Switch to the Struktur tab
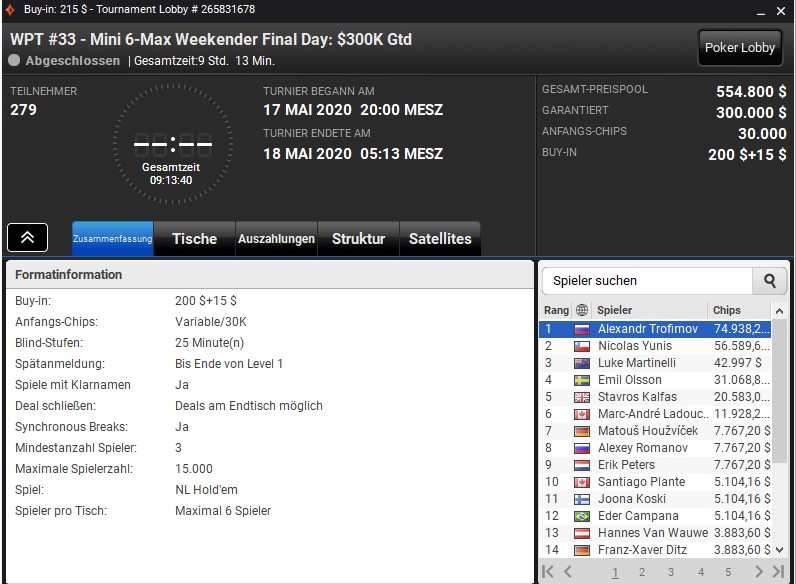Image resolution: width=796 pixels, height=584 pixels. point(358,238)
